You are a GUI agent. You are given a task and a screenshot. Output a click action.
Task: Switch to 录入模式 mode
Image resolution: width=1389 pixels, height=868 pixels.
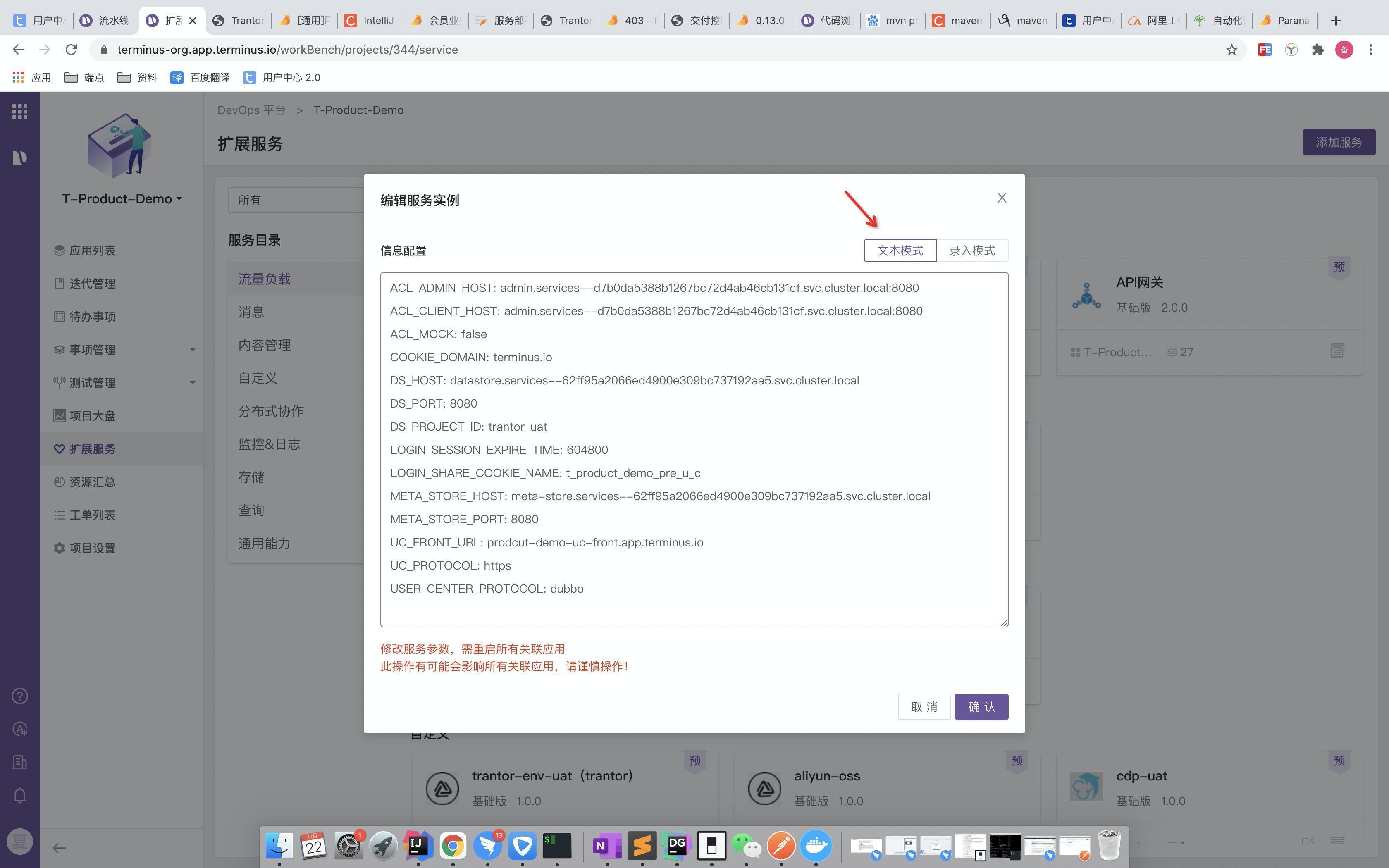972,250
